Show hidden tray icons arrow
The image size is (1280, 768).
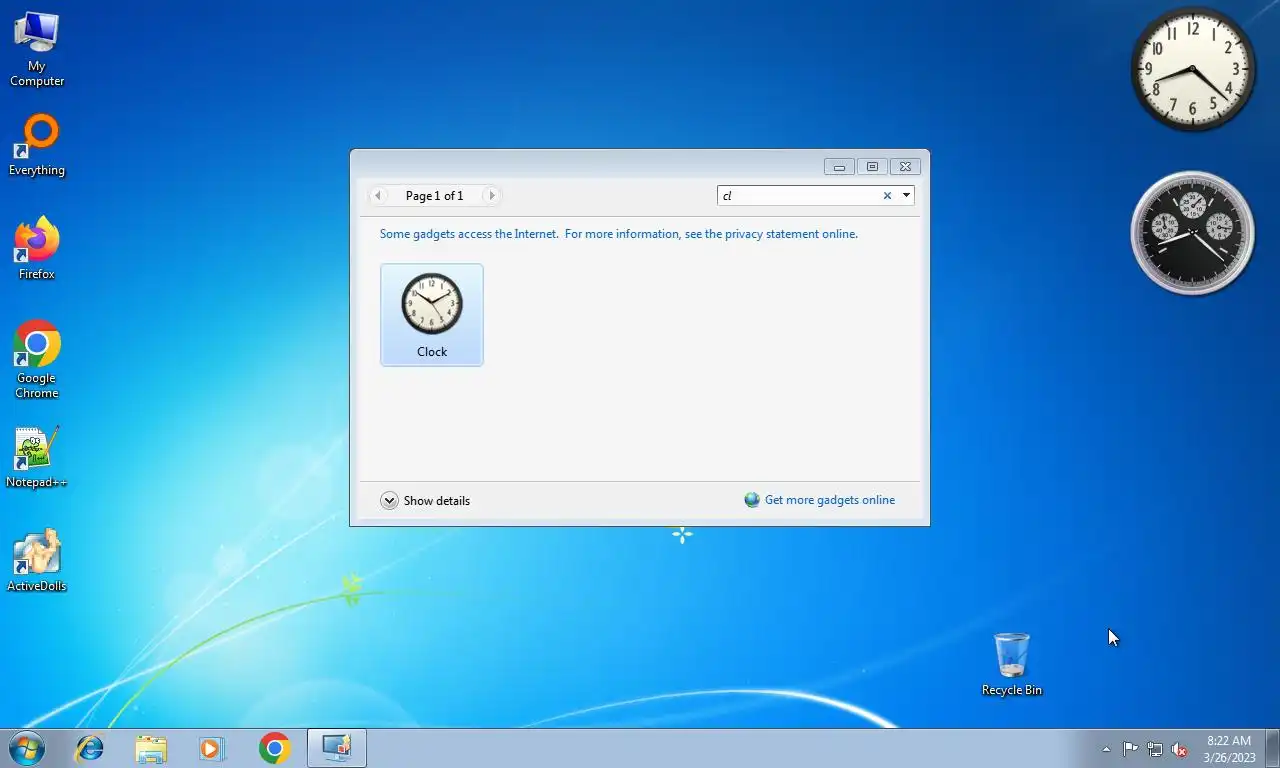[1106, 749]
